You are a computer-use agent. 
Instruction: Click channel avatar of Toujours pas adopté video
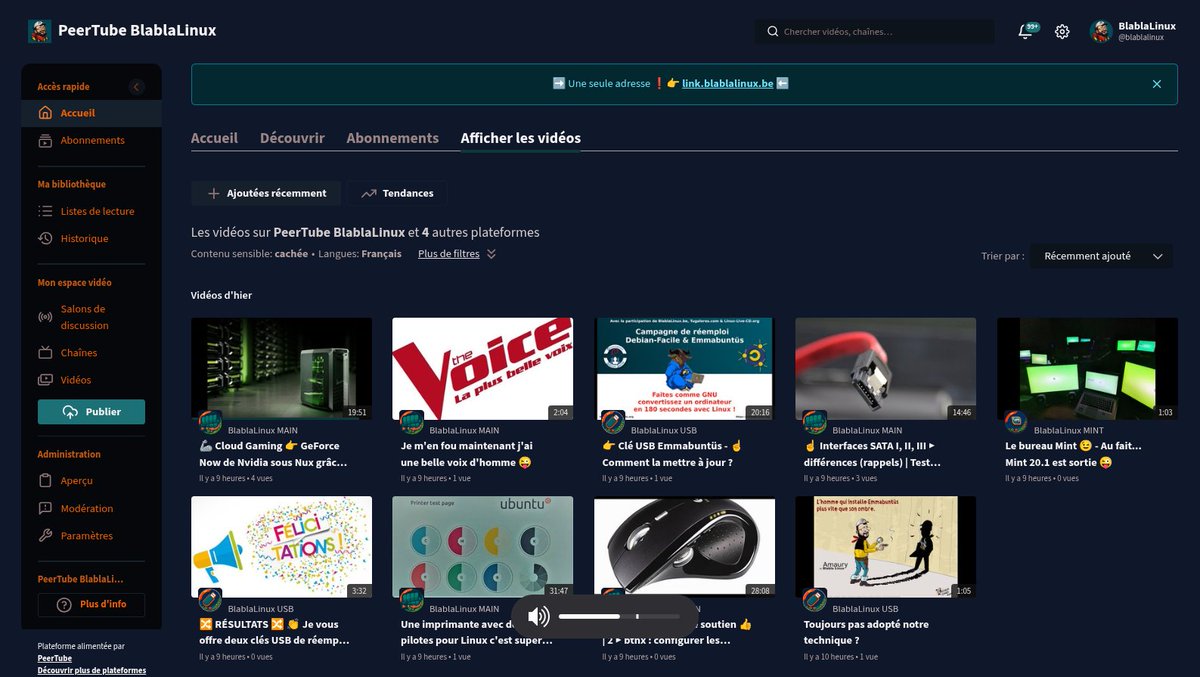[815, 600]
